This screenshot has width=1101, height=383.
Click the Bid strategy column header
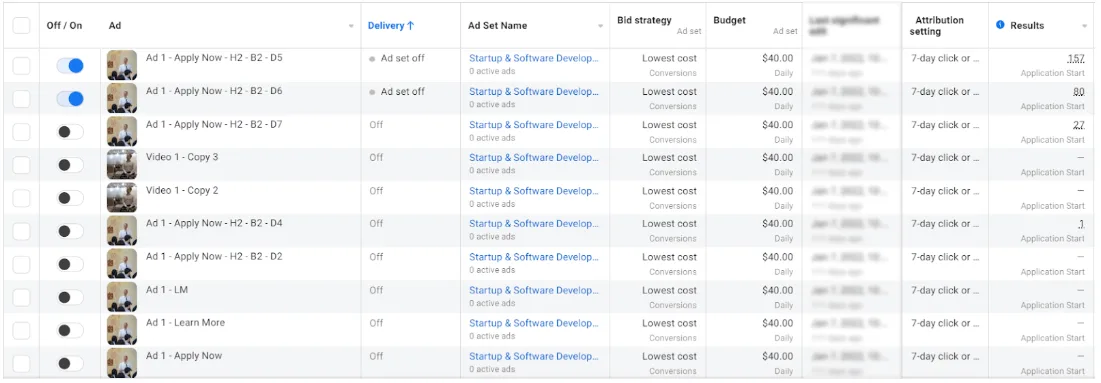[644, 20]
